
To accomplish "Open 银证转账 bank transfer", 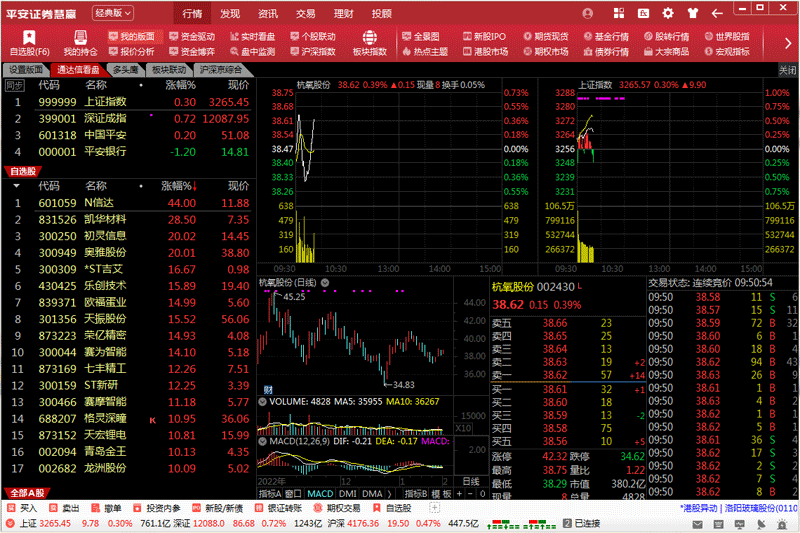I will [278, 508].
